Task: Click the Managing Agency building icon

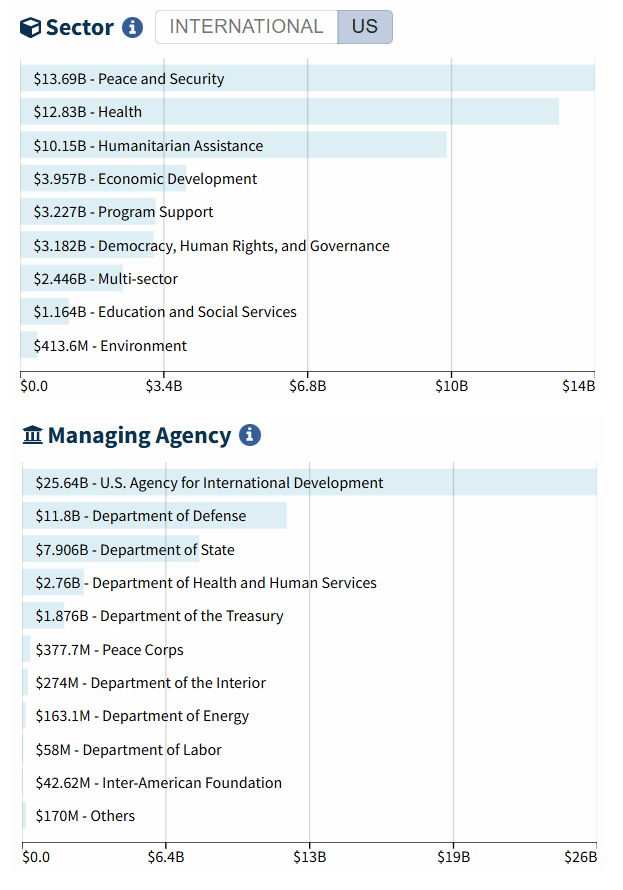Action: pyautogui.click(x=33, y=435)
